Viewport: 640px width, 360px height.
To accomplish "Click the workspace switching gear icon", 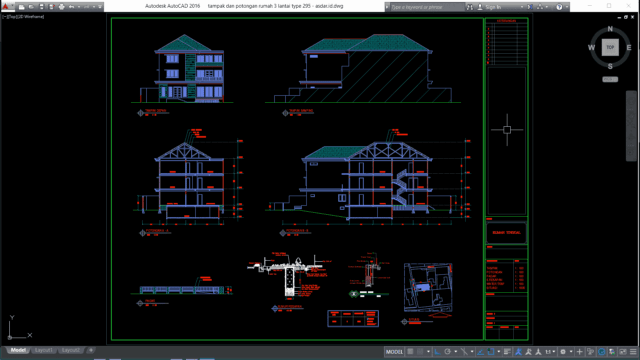I will (563, 352).
